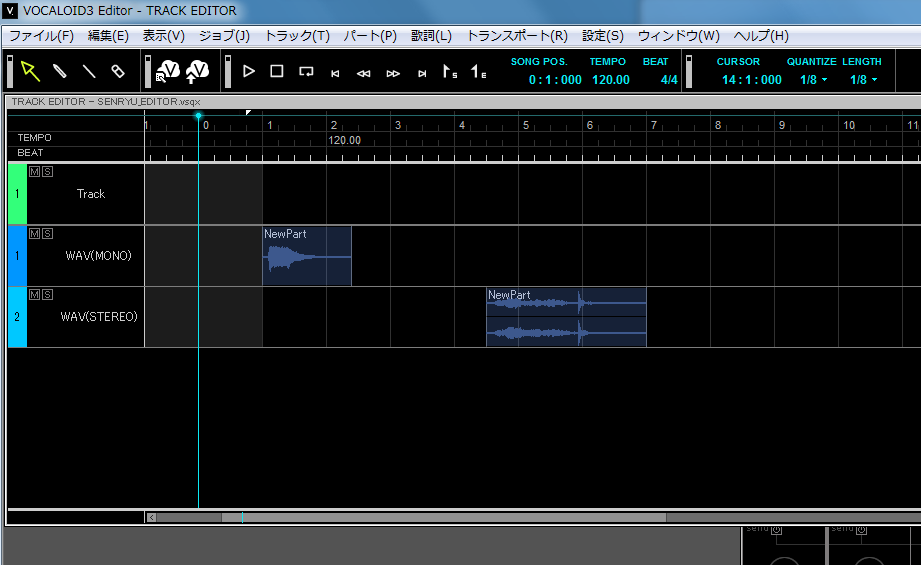Open the トランスポート(R) menu
Viewport: 921px width, 565px height.
tap(517, 36)
